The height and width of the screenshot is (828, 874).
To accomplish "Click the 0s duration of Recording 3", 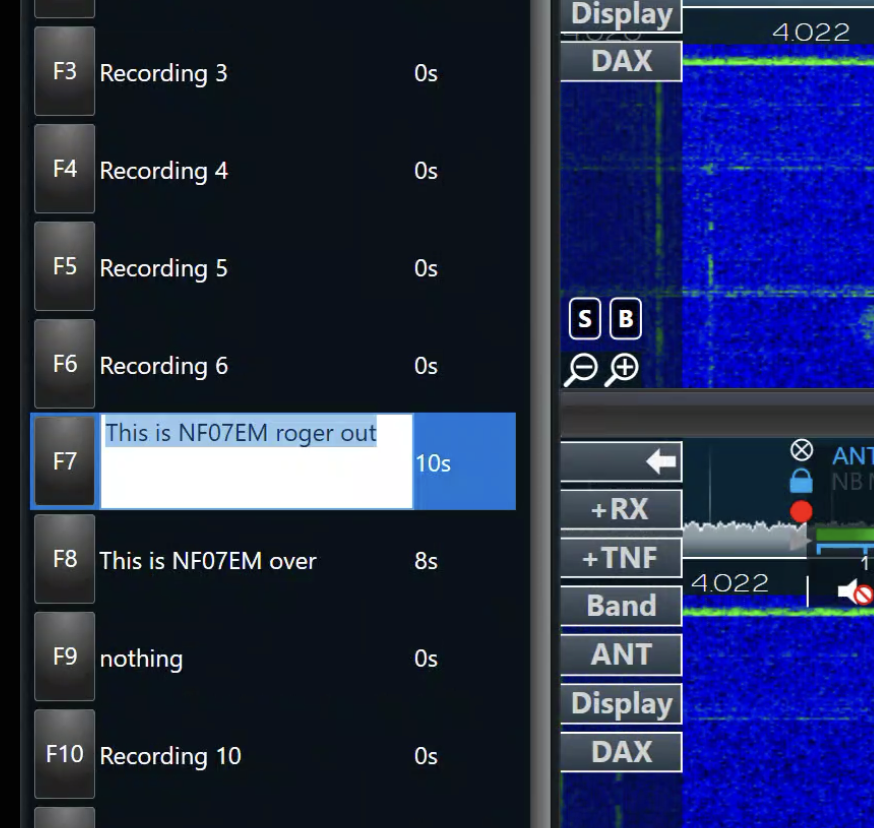I will click(x=426, y=73).
